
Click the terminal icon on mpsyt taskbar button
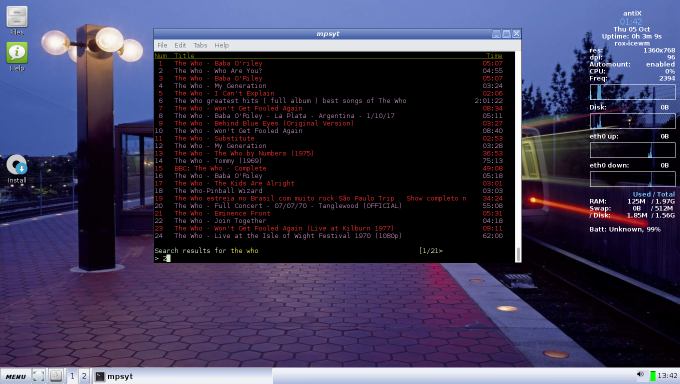[100, 376]
